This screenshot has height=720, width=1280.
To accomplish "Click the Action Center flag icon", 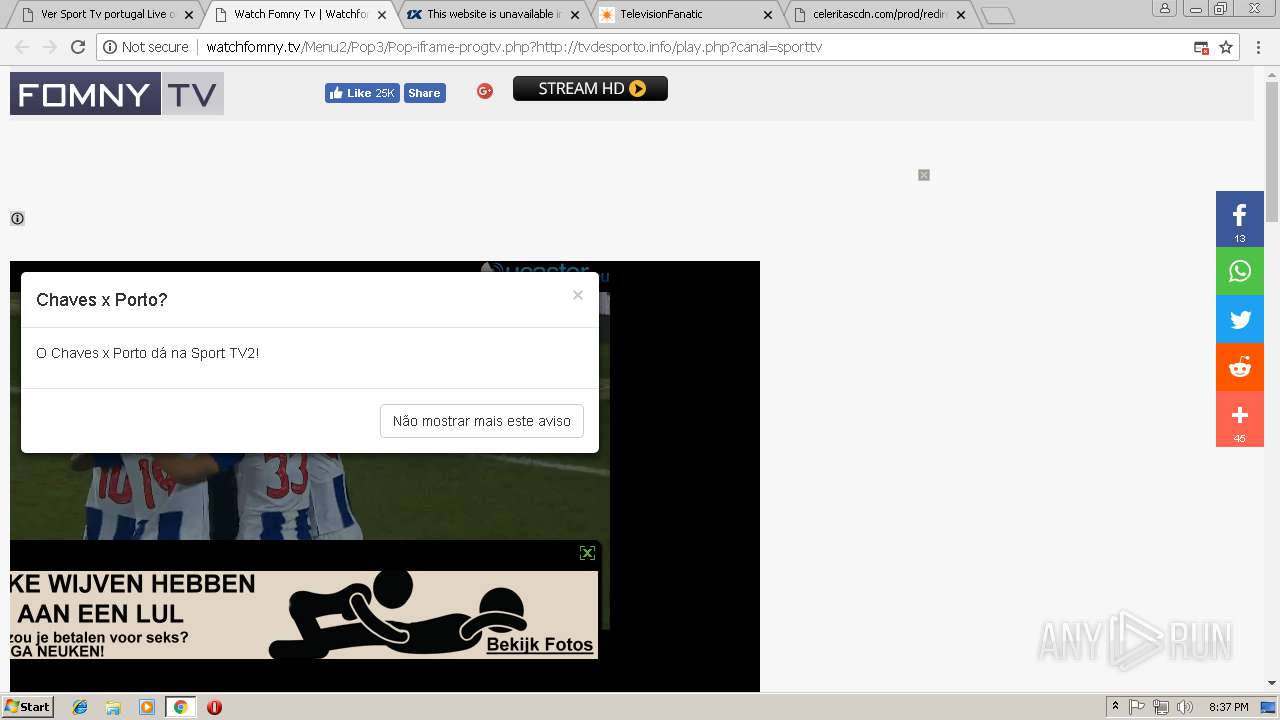I will point(1137,707).
